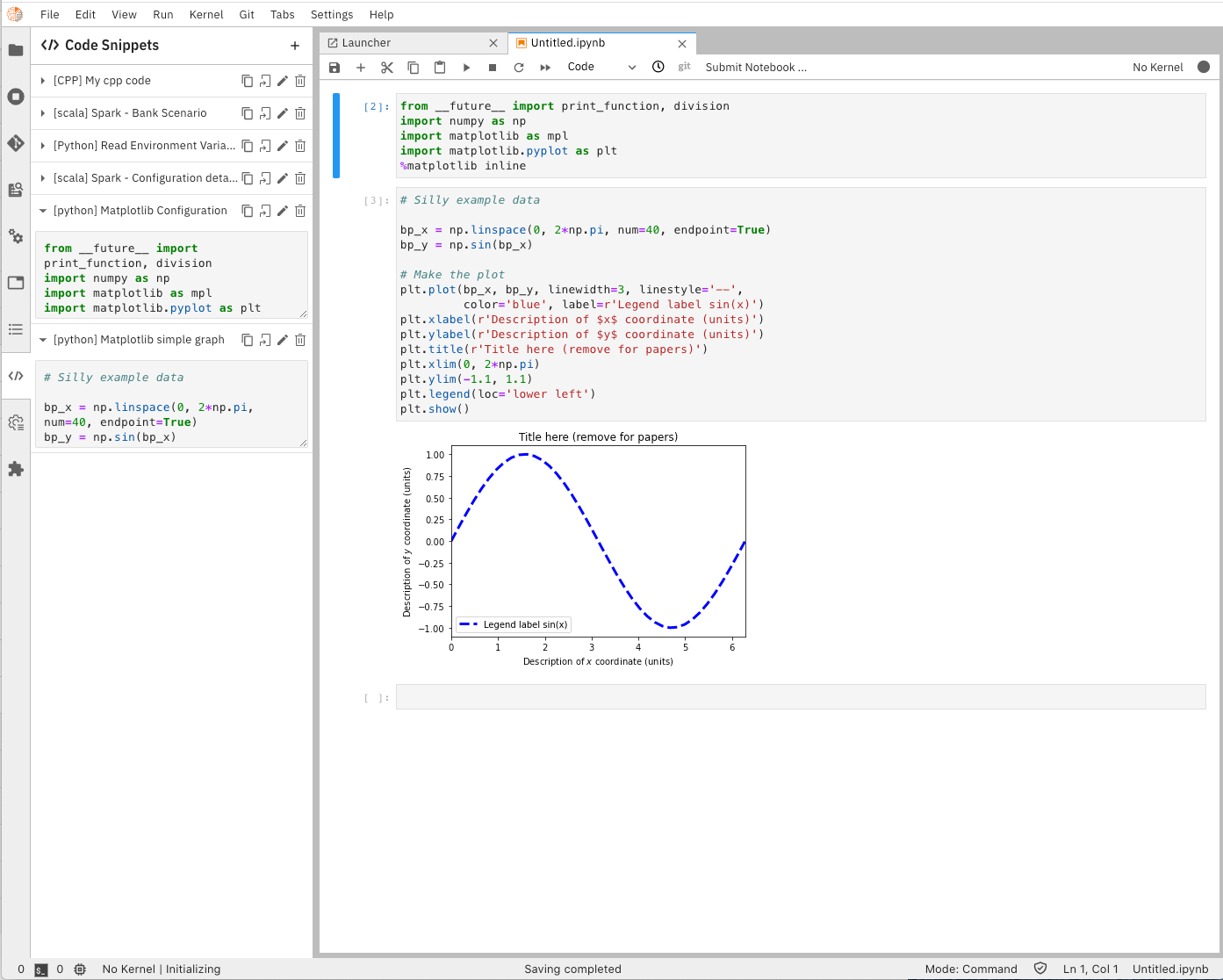Insert the [CPP] My cpp code snippet
Viewport: 1223px width, 980px height.
coord(265,81)
